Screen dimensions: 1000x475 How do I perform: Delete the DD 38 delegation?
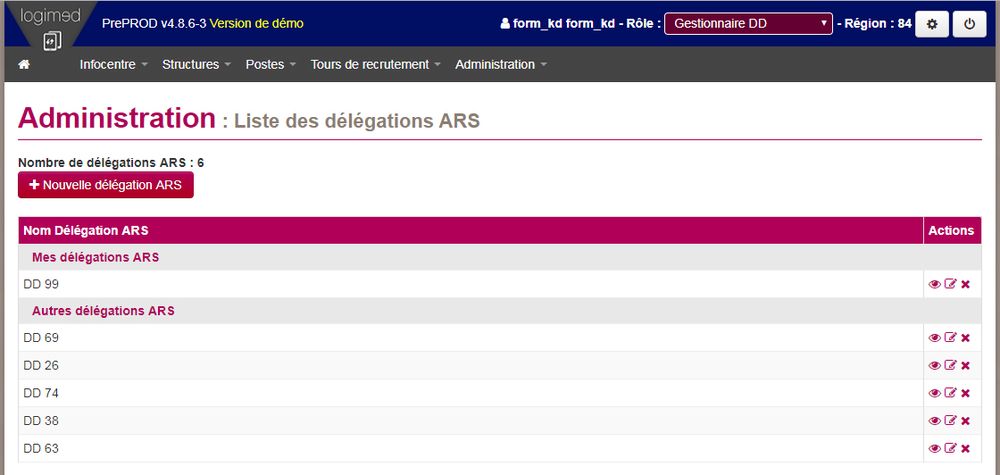(965, 421)
